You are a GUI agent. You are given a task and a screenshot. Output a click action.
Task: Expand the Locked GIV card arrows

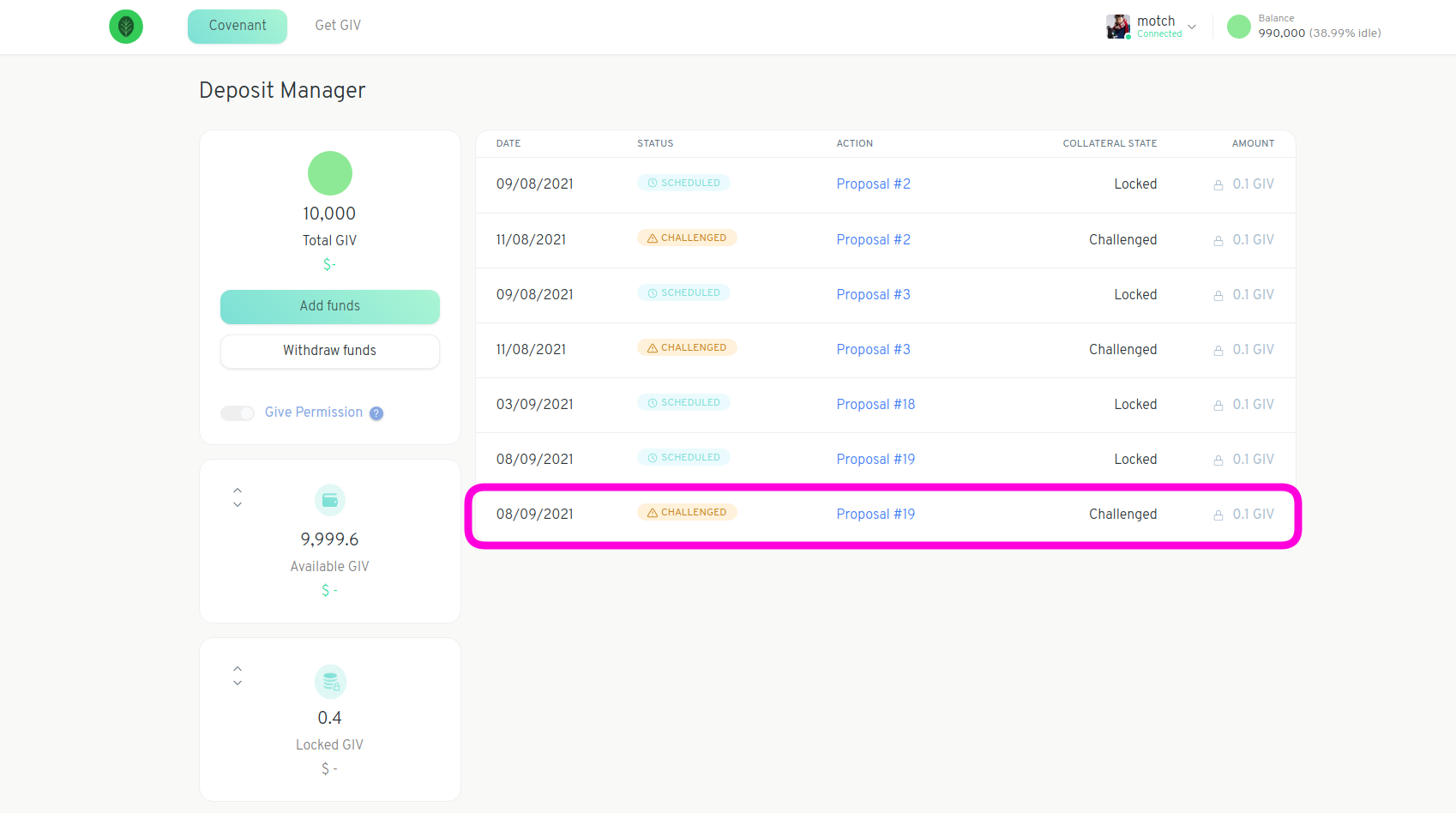coord(238,676)
